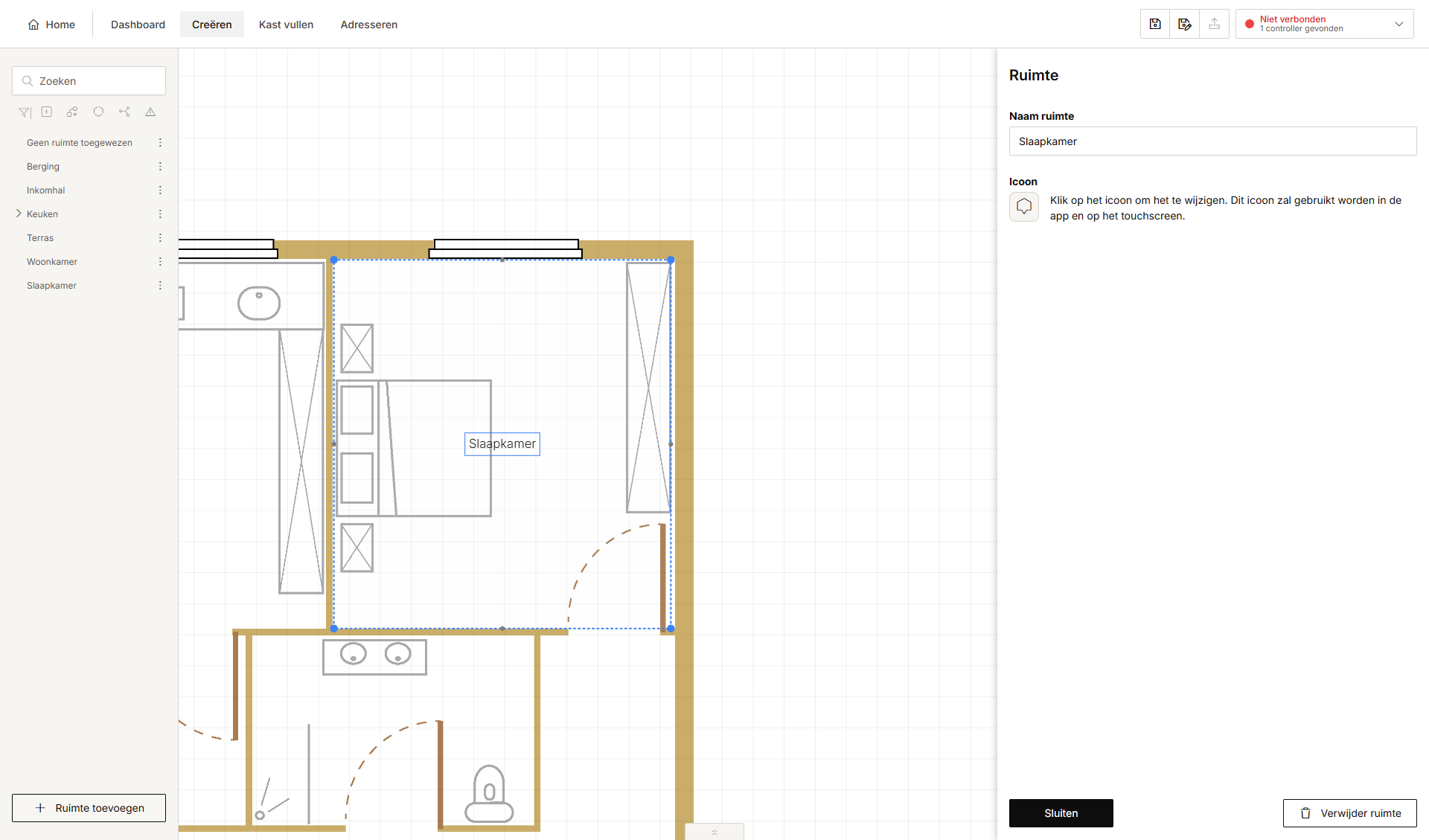Viewport: 1429px width, 840px height.
Task: Click the Naam ruimte text field
Action: [1212, 141]
